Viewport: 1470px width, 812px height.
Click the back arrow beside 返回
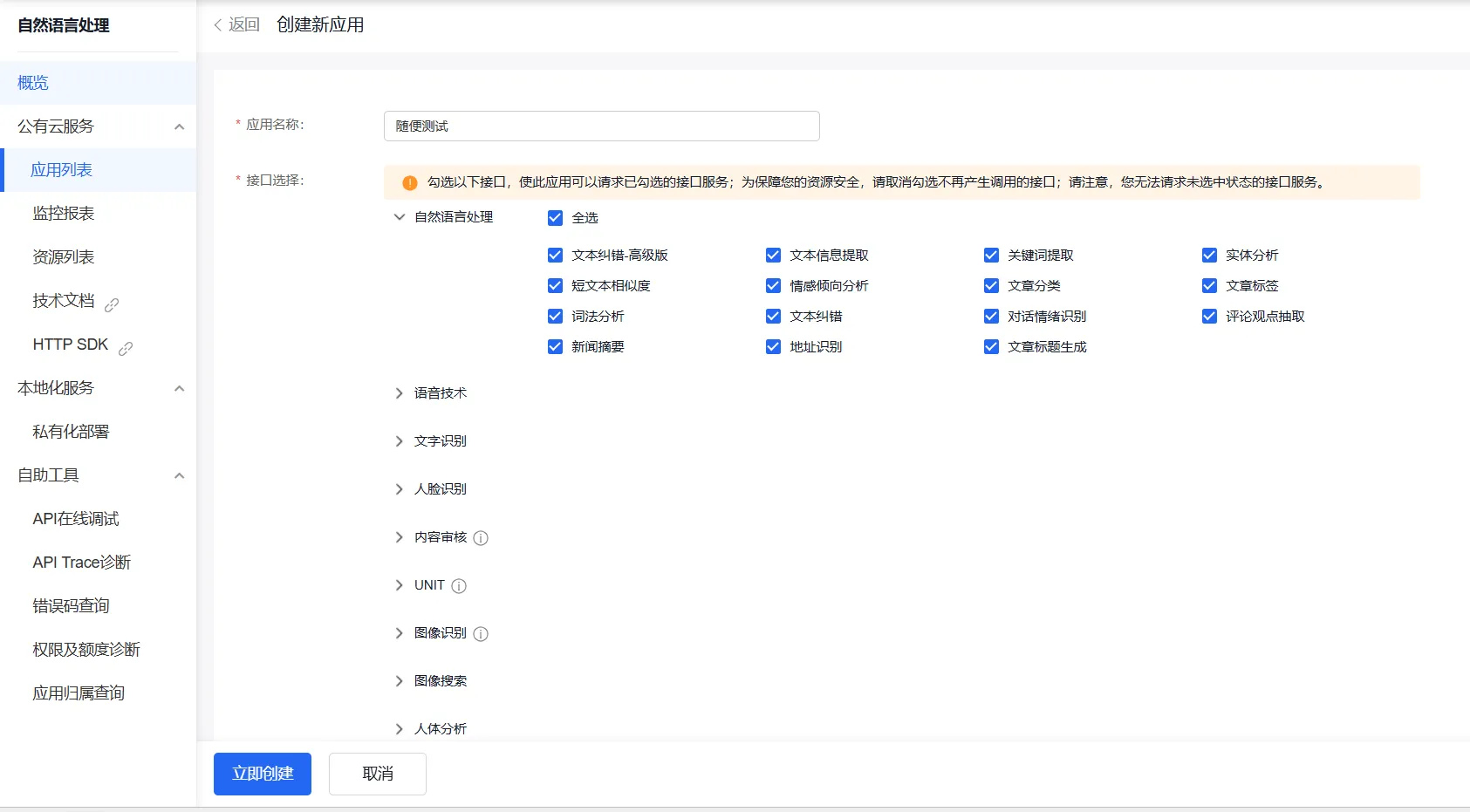pos(218,25)
